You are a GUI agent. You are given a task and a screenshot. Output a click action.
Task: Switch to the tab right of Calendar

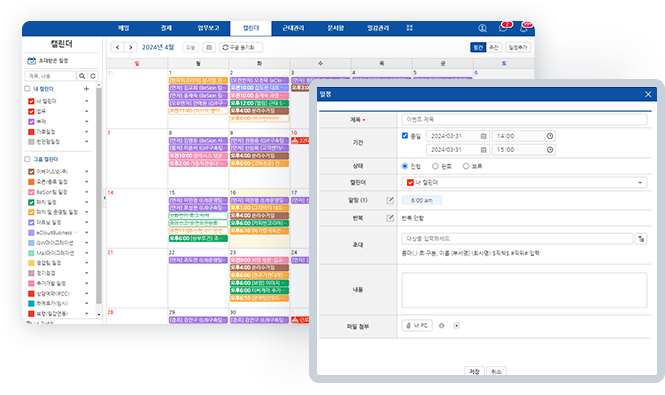coord(293,28)
